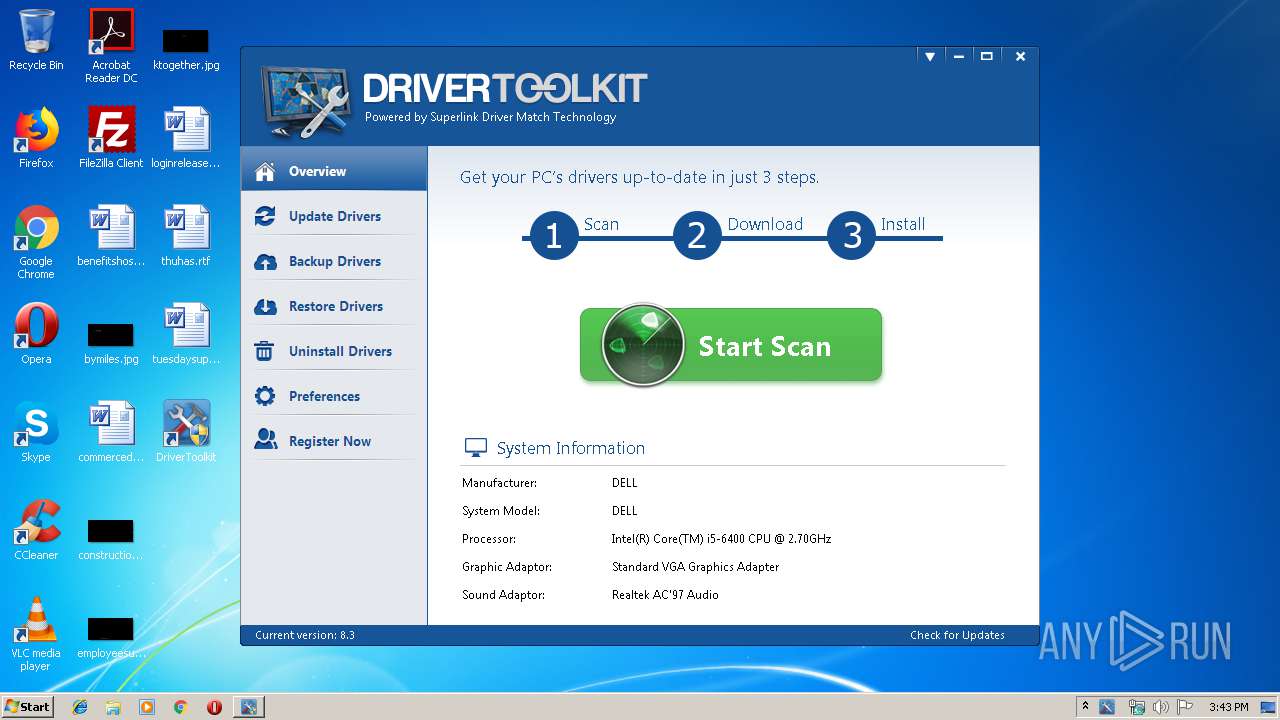Open the Uninstall Drivers section
This screenshot has width=1280, height=720.
334,351
